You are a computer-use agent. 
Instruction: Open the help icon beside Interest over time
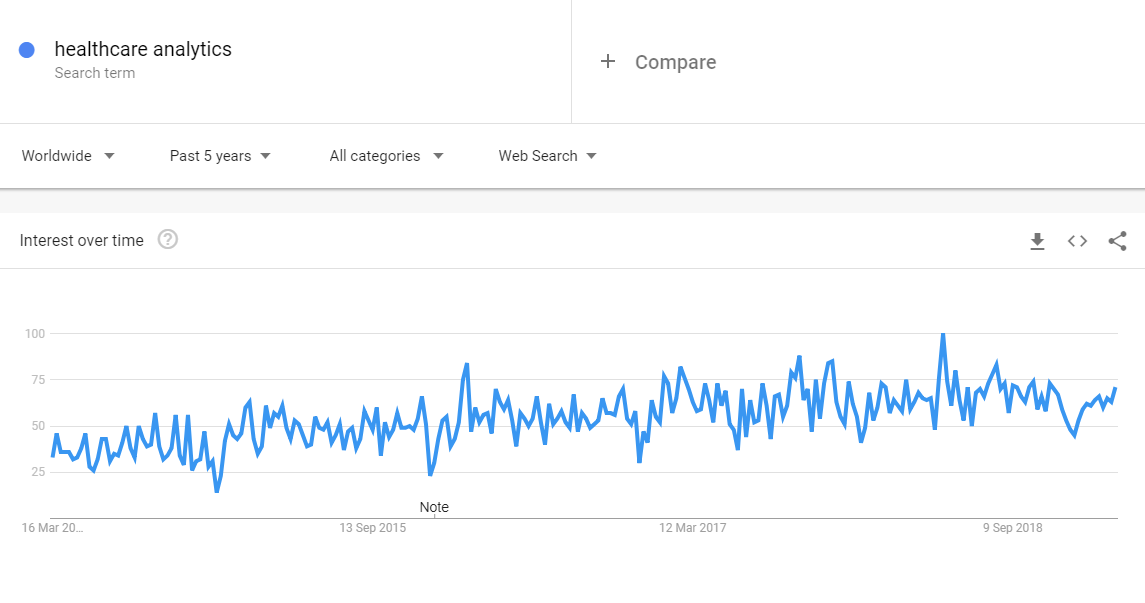click(168, 239)
